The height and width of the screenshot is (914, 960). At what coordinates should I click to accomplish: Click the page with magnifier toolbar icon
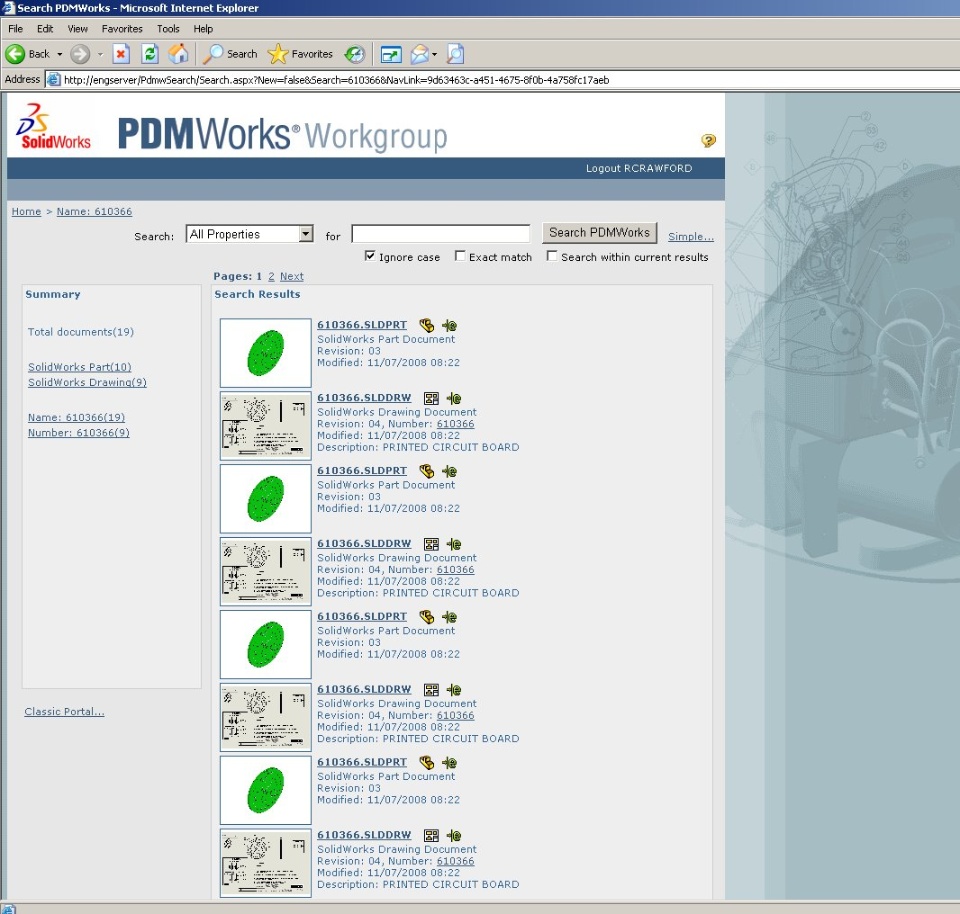click(456, 54)
